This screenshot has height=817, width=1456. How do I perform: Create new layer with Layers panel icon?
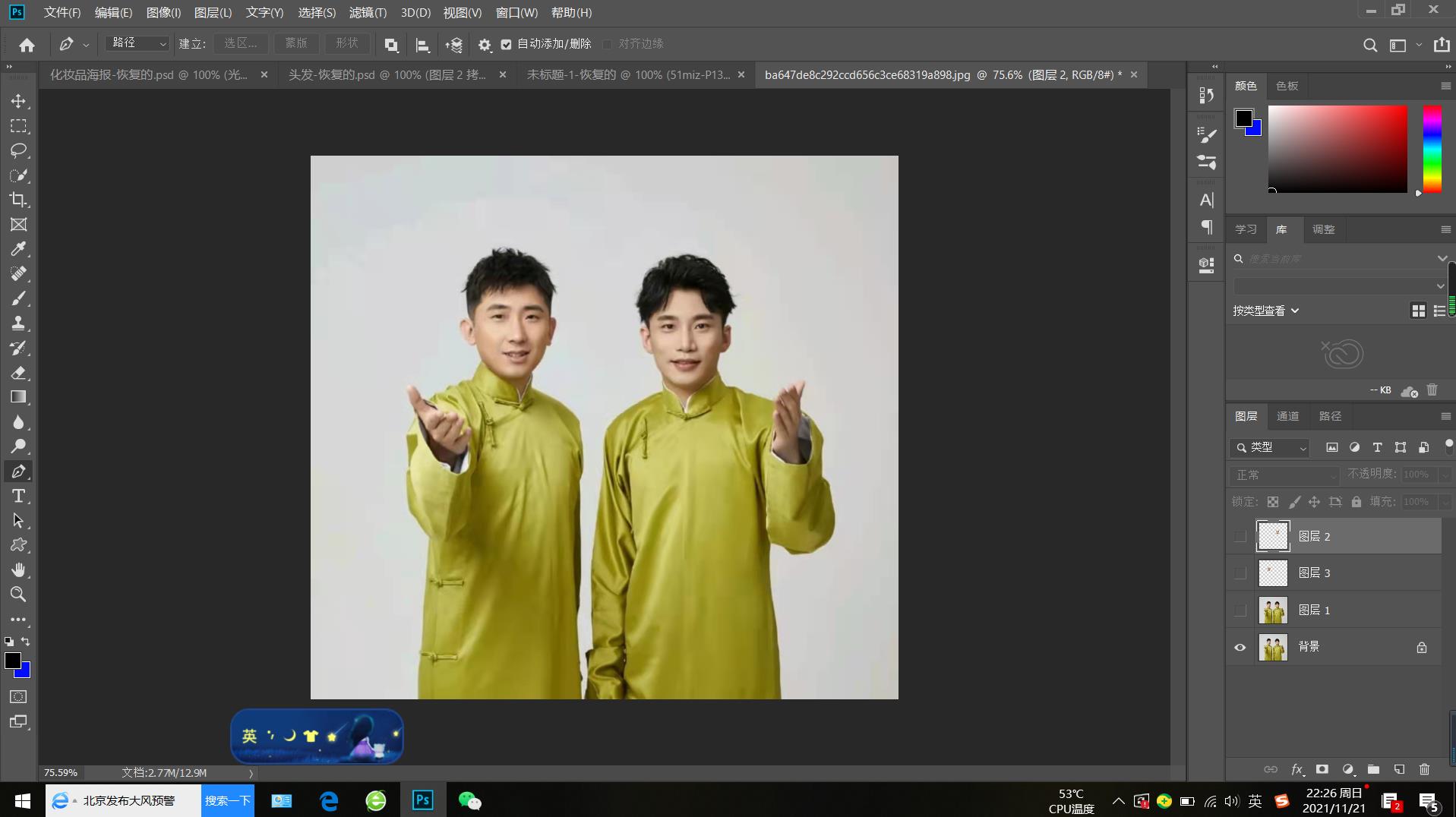(x=1399, y=769)
